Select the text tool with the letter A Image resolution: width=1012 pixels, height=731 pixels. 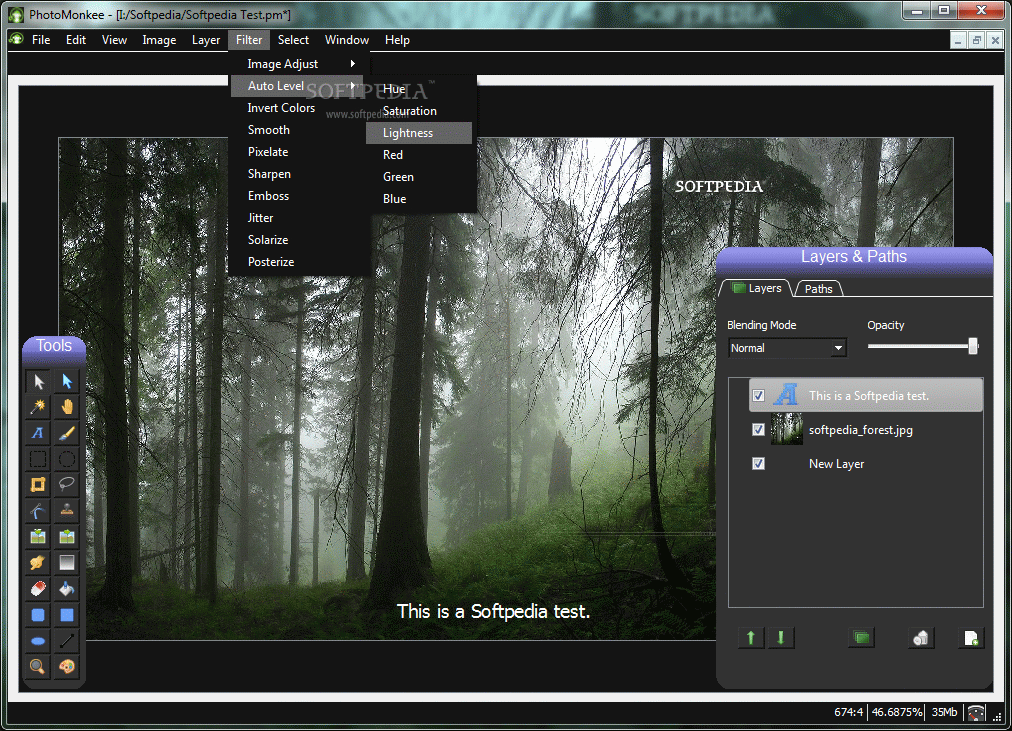(x=38, y=434)
